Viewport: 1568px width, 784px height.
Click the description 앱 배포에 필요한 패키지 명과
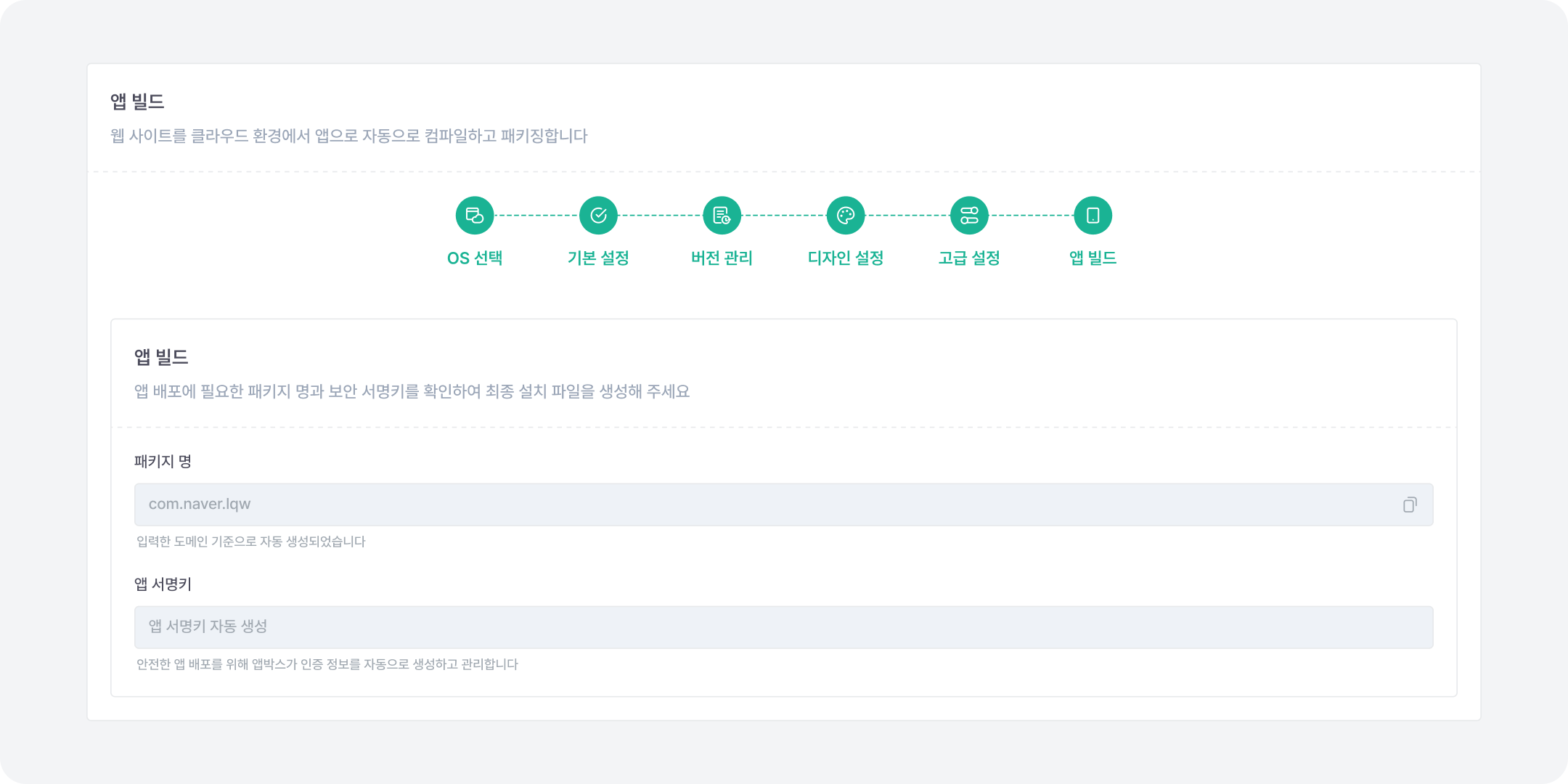412,391
